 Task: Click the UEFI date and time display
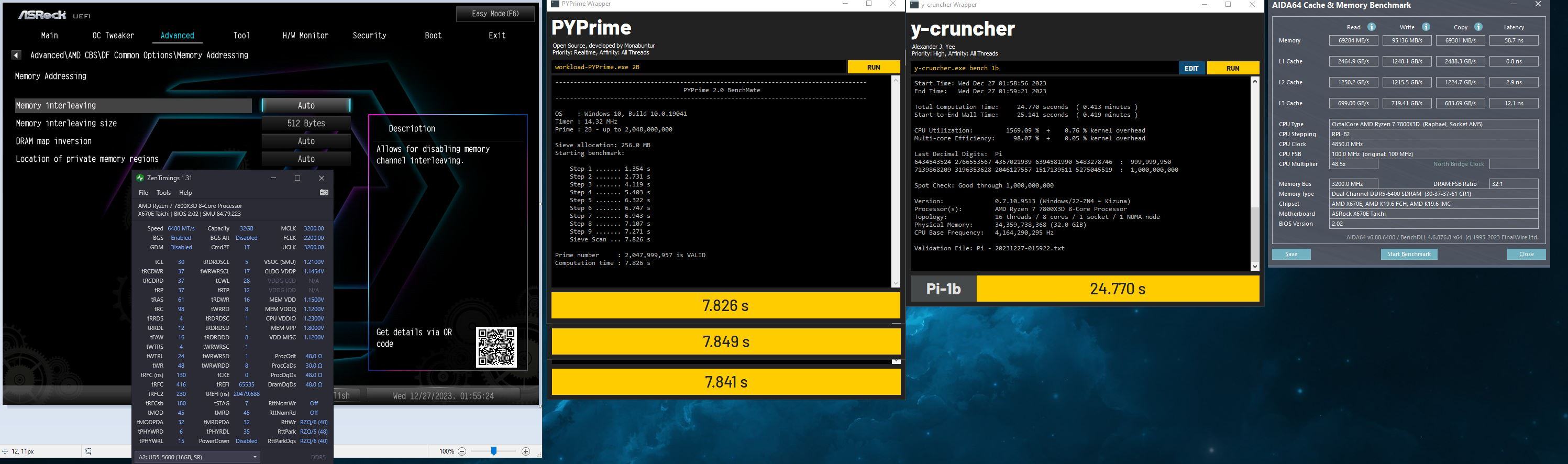coord(443,396)
